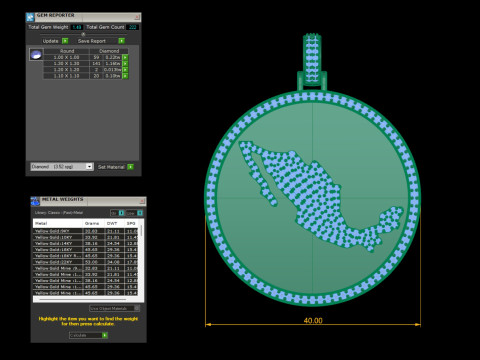Screen dimensions: 480x360
Task: Select the 1.10 X 1.10 gem size cell
Action: pos(66,76)
